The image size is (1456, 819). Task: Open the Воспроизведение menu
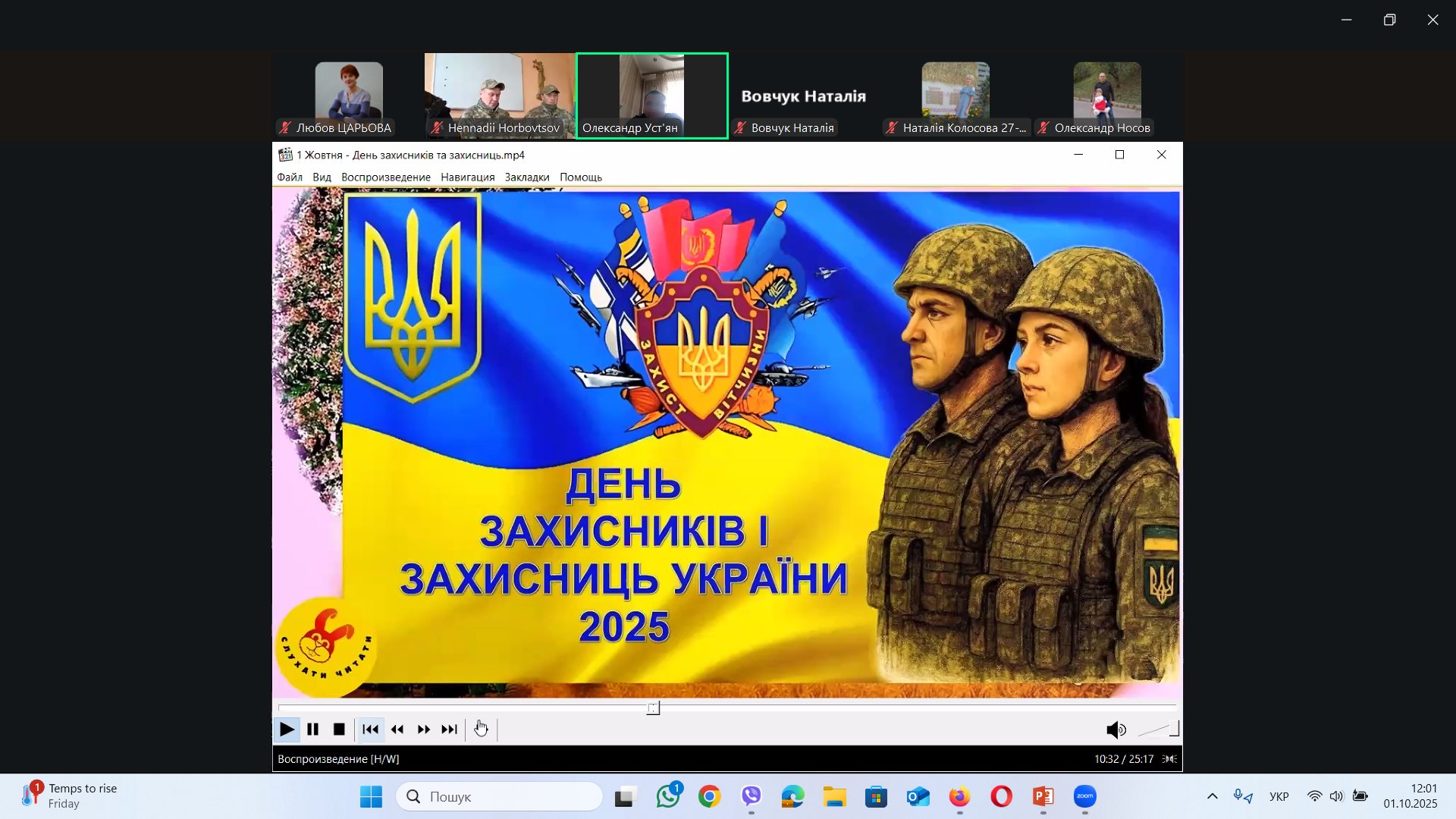coord(385,177)
